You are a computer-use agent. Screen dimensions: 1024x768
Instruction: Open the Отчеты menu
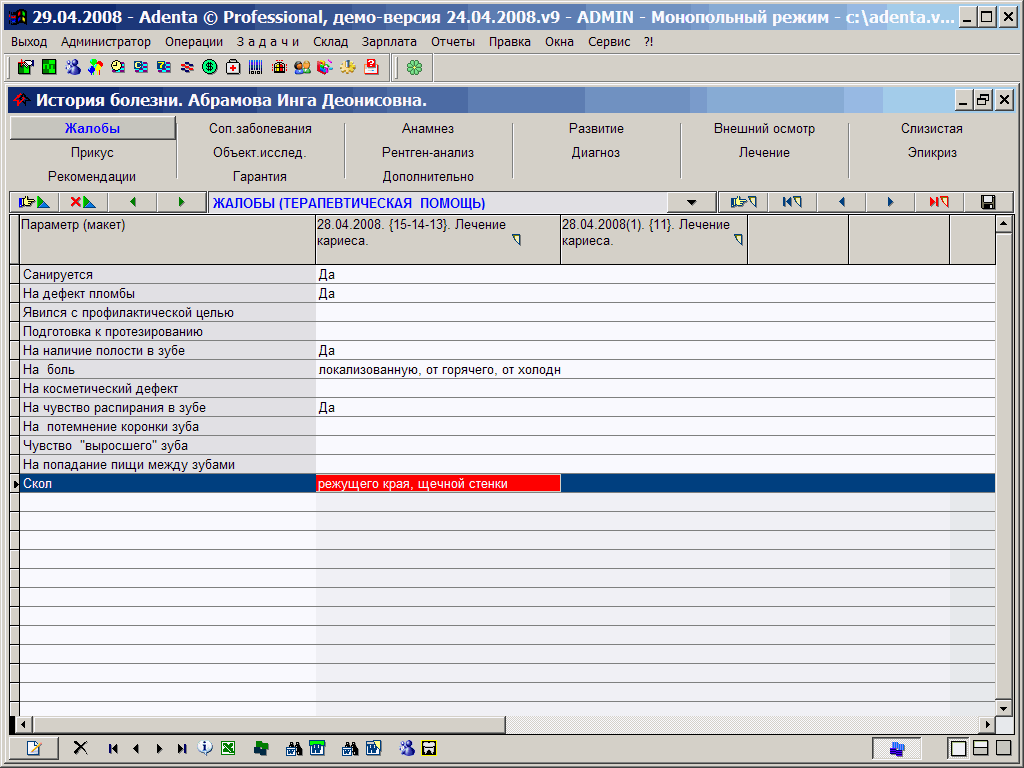point(453,42)
